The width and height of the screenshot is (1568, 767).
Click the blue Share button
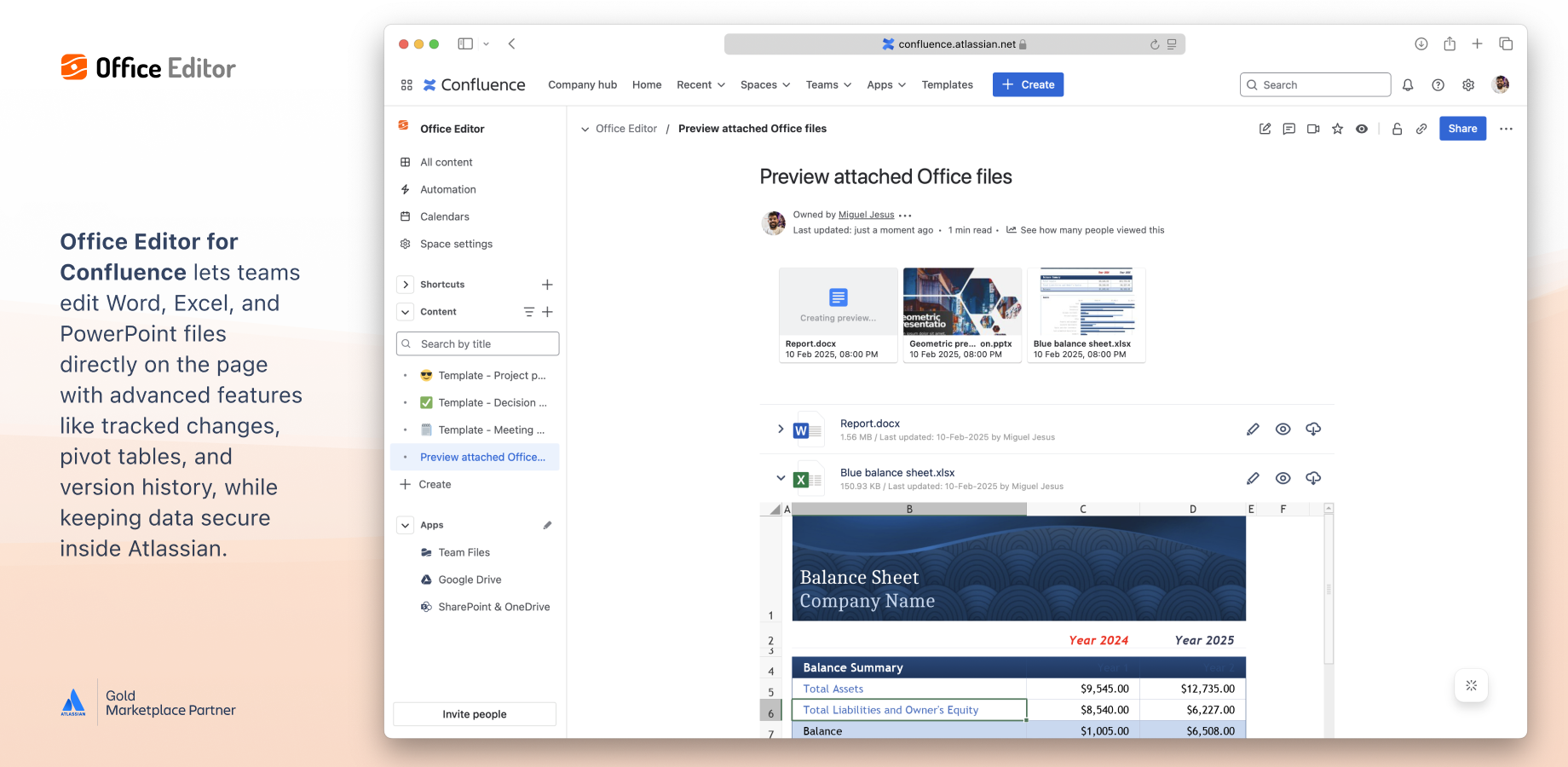(1462, 129)
